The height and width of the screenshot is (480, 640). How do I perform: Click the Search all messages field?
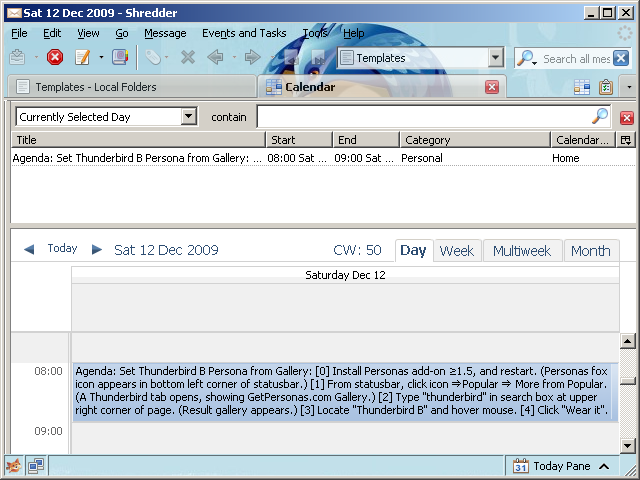576,59
